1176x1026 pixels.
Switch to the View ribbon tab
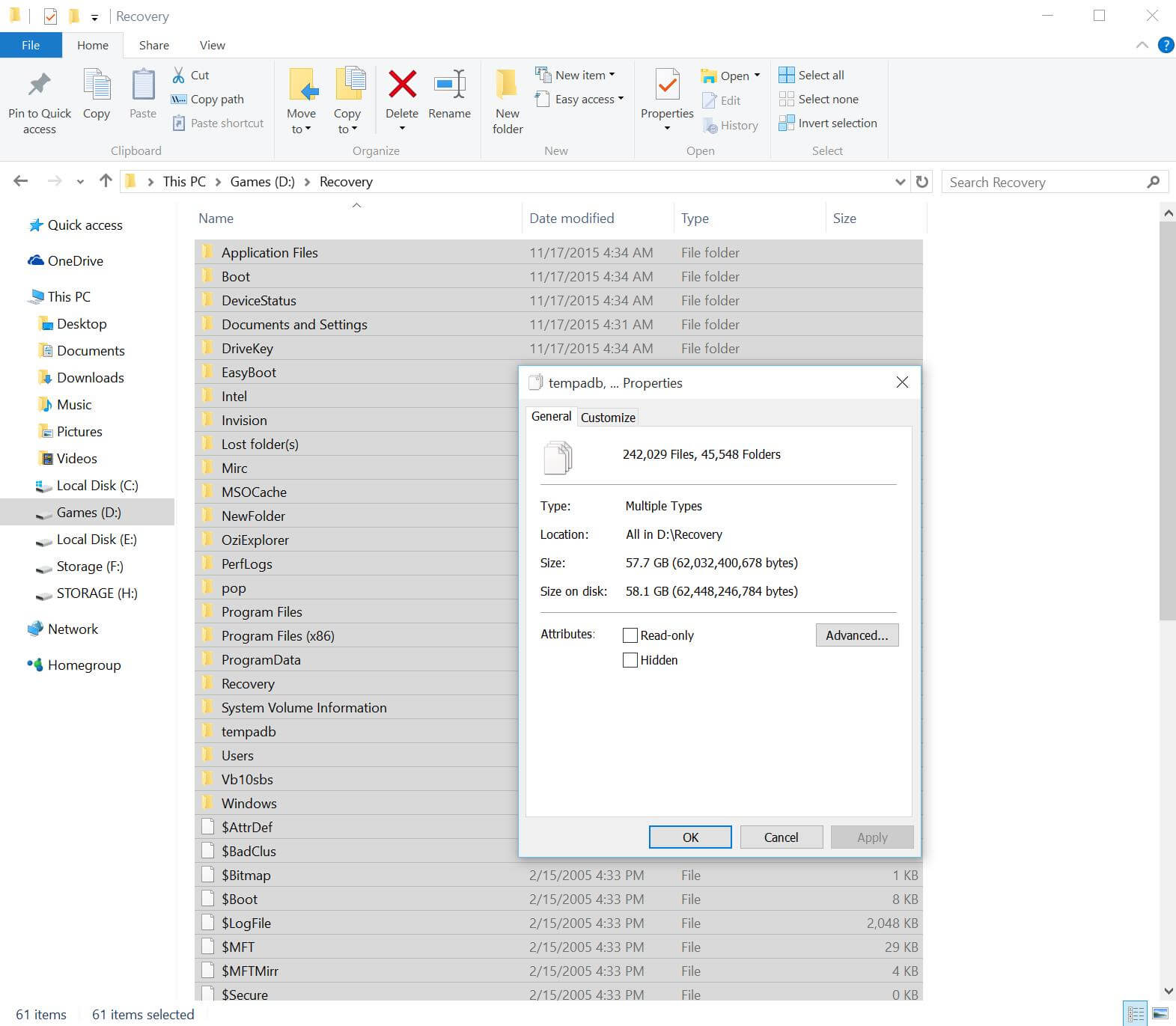pos(212,45)
